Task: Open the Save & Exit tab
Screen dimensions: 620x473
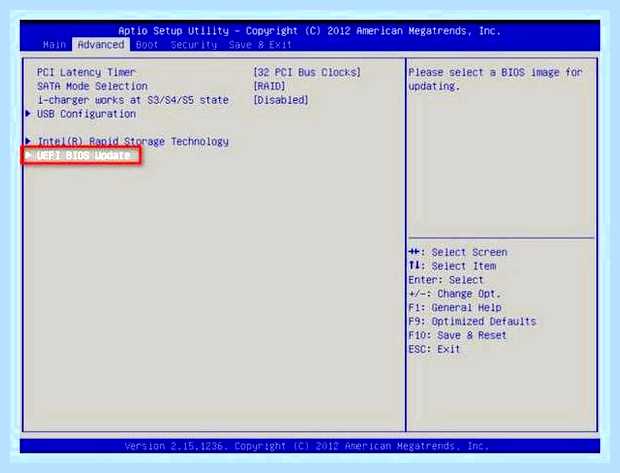Action: coord(260,45)
